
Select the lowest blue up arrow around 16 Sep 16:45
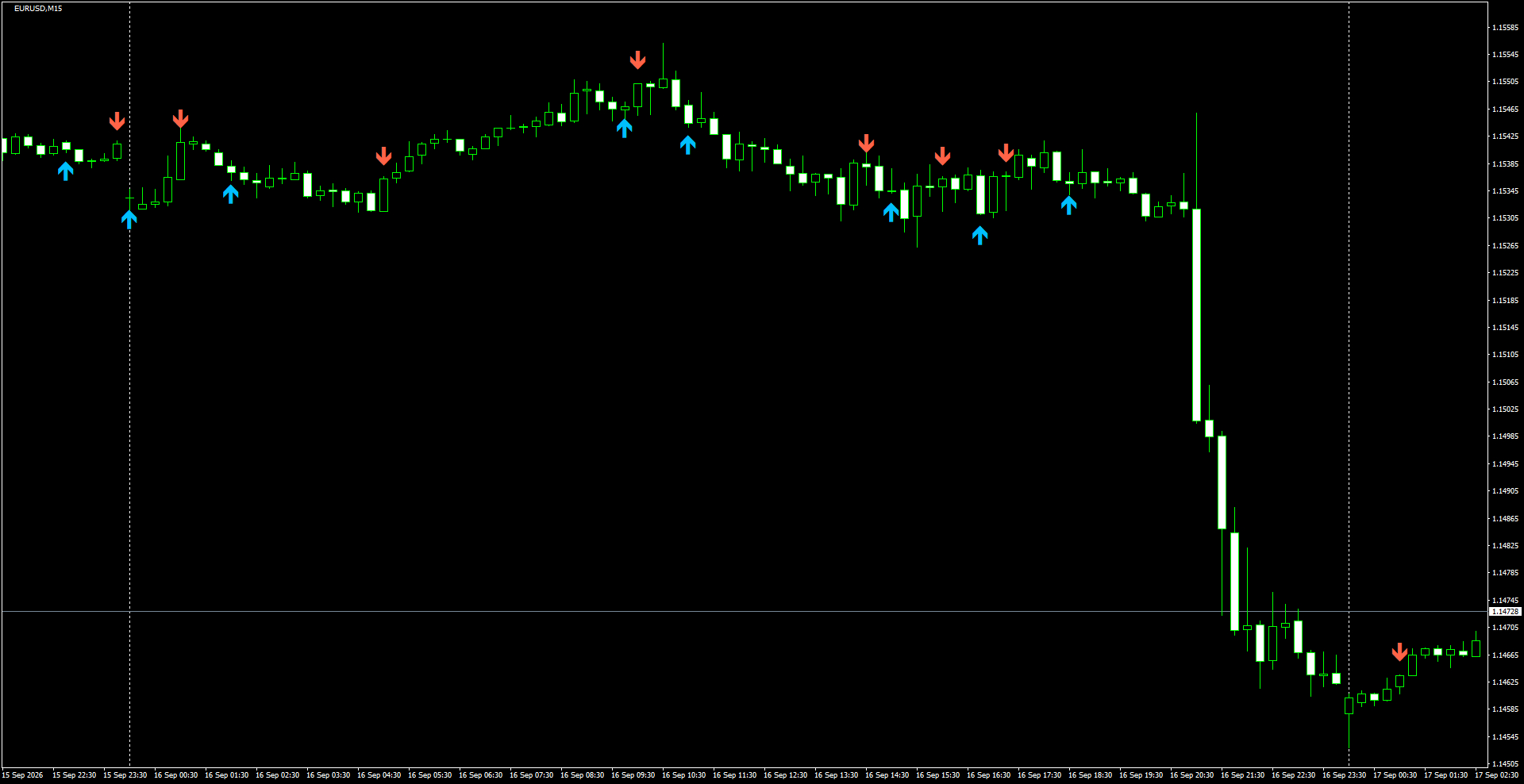click(980, 235)
